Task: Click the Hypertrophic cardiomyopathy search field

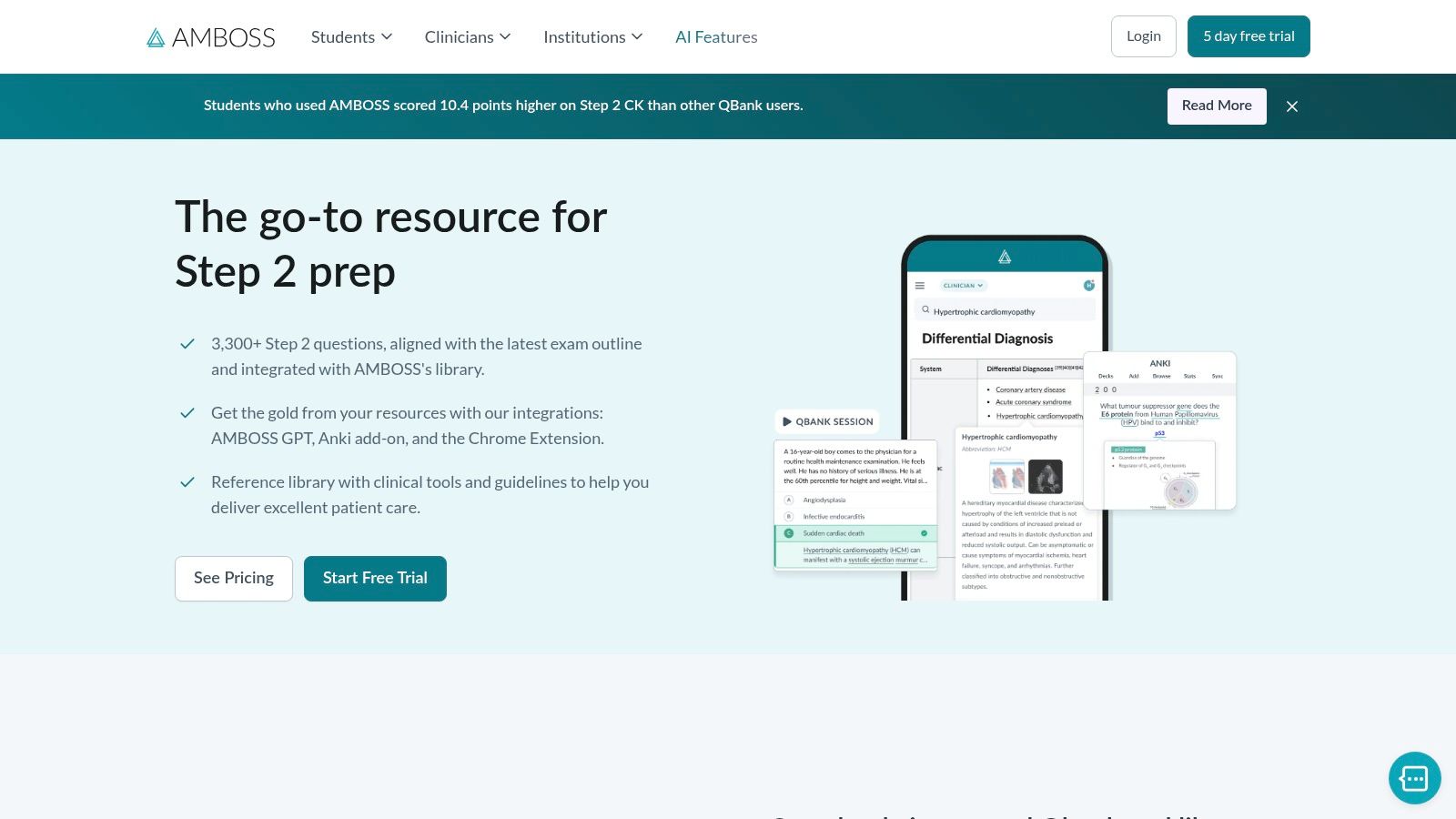Action: 985,311
